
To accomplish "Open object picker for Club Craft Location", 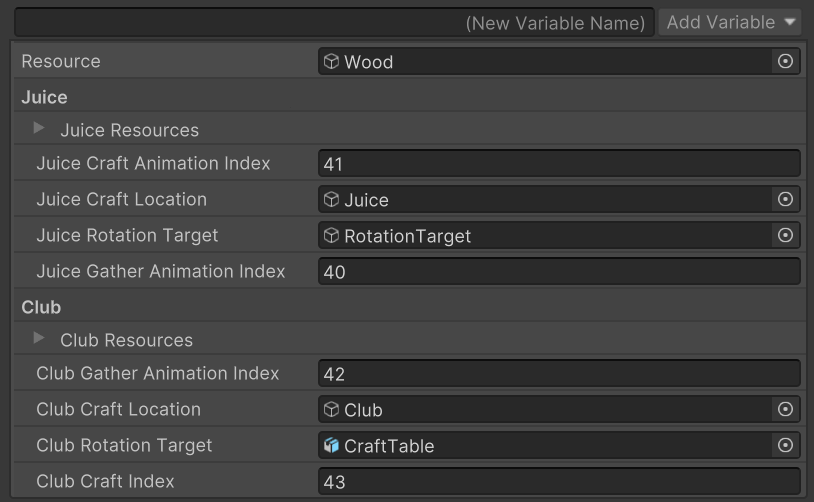I will point(785,410).
